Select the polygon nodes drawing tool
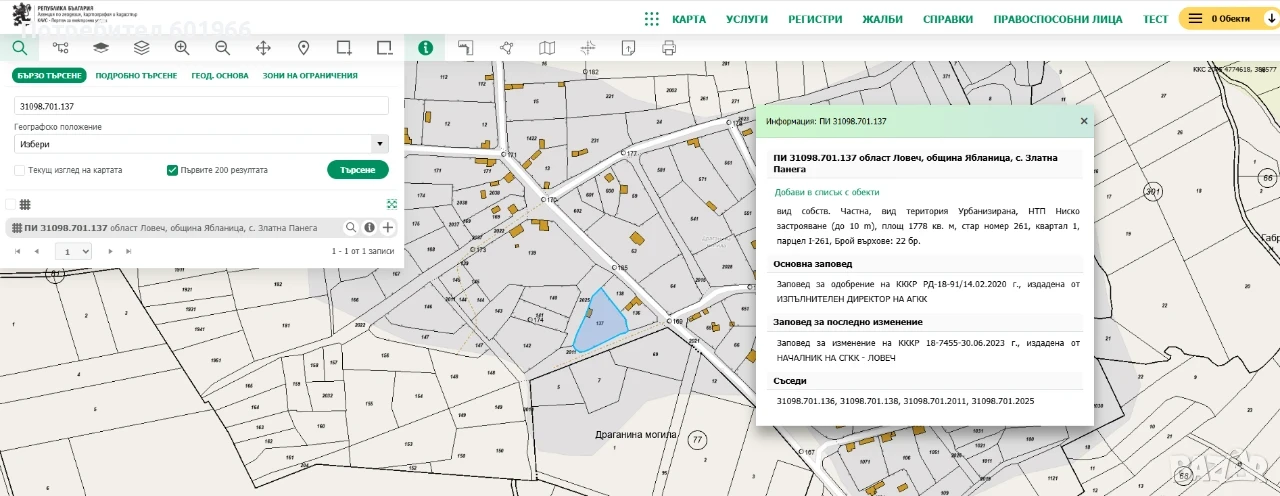This screenshot has height=496, width=1280. (506, 47)
